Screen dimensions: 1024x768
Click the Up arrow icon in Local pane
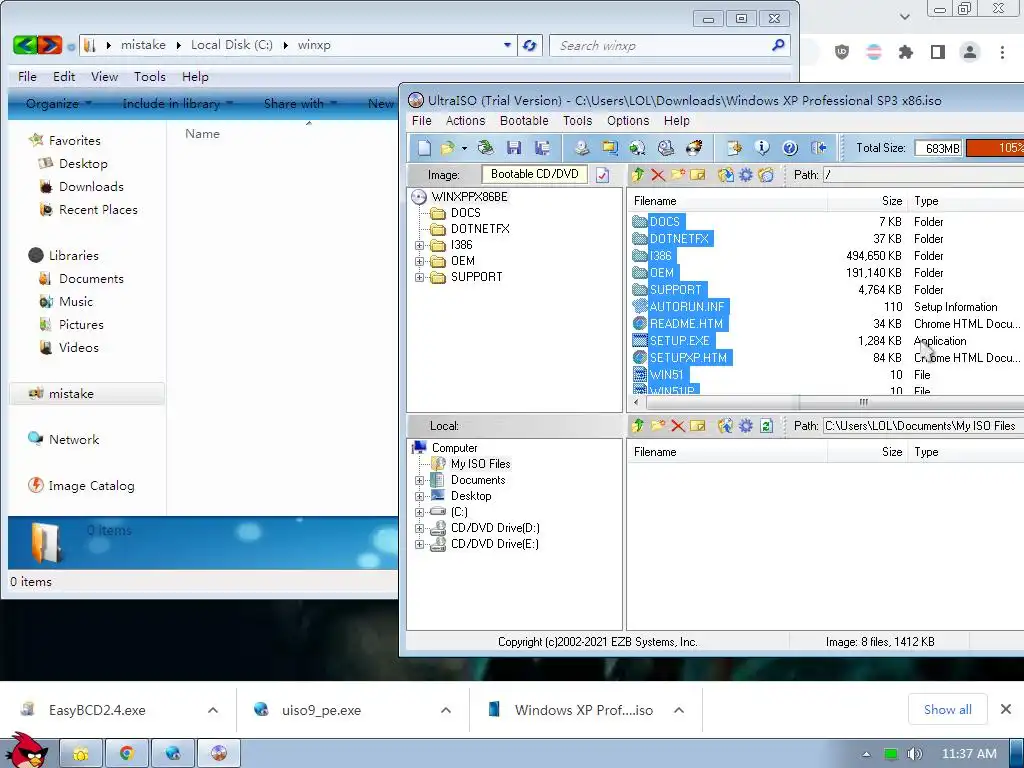tap(639, 426)
